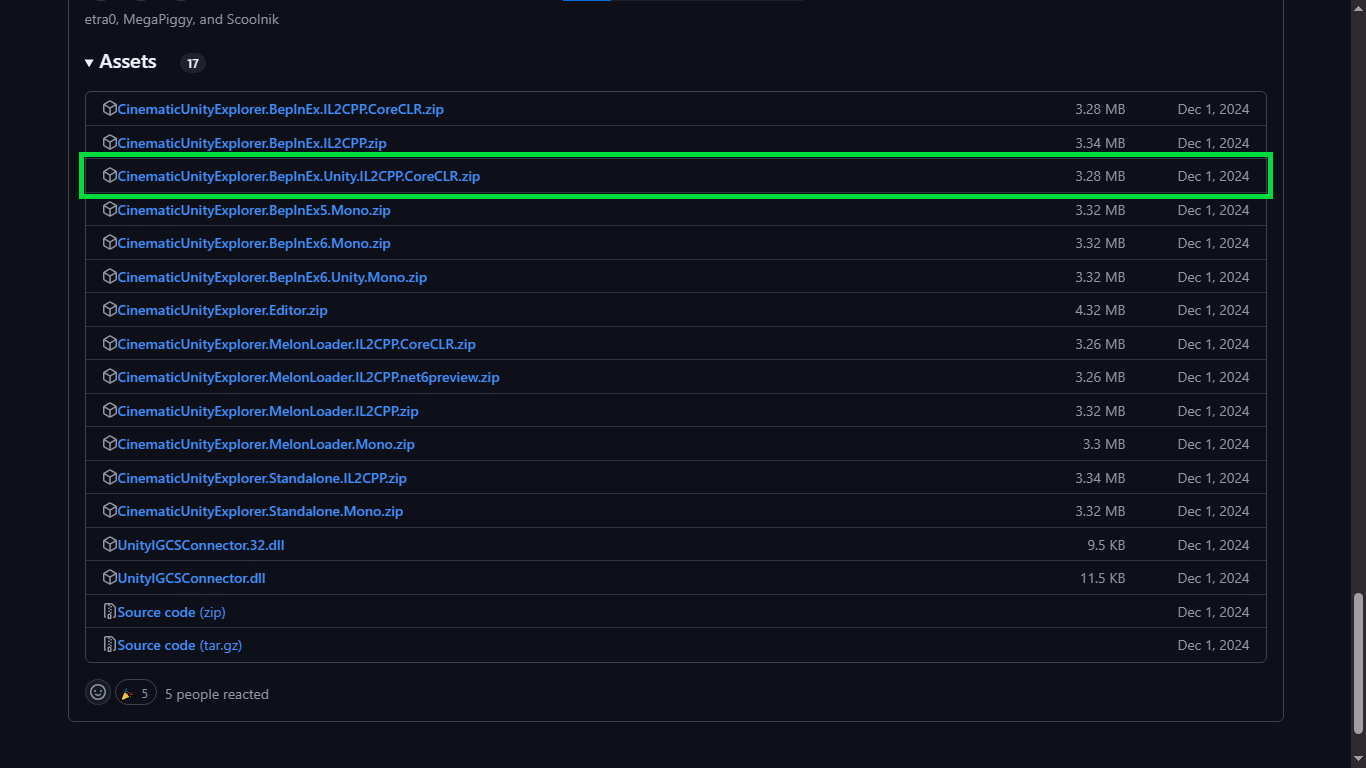Click the package icon beside BepInEx6.Unity.Mono.zip
The image size is (1366, 768).
coord(110,277)
